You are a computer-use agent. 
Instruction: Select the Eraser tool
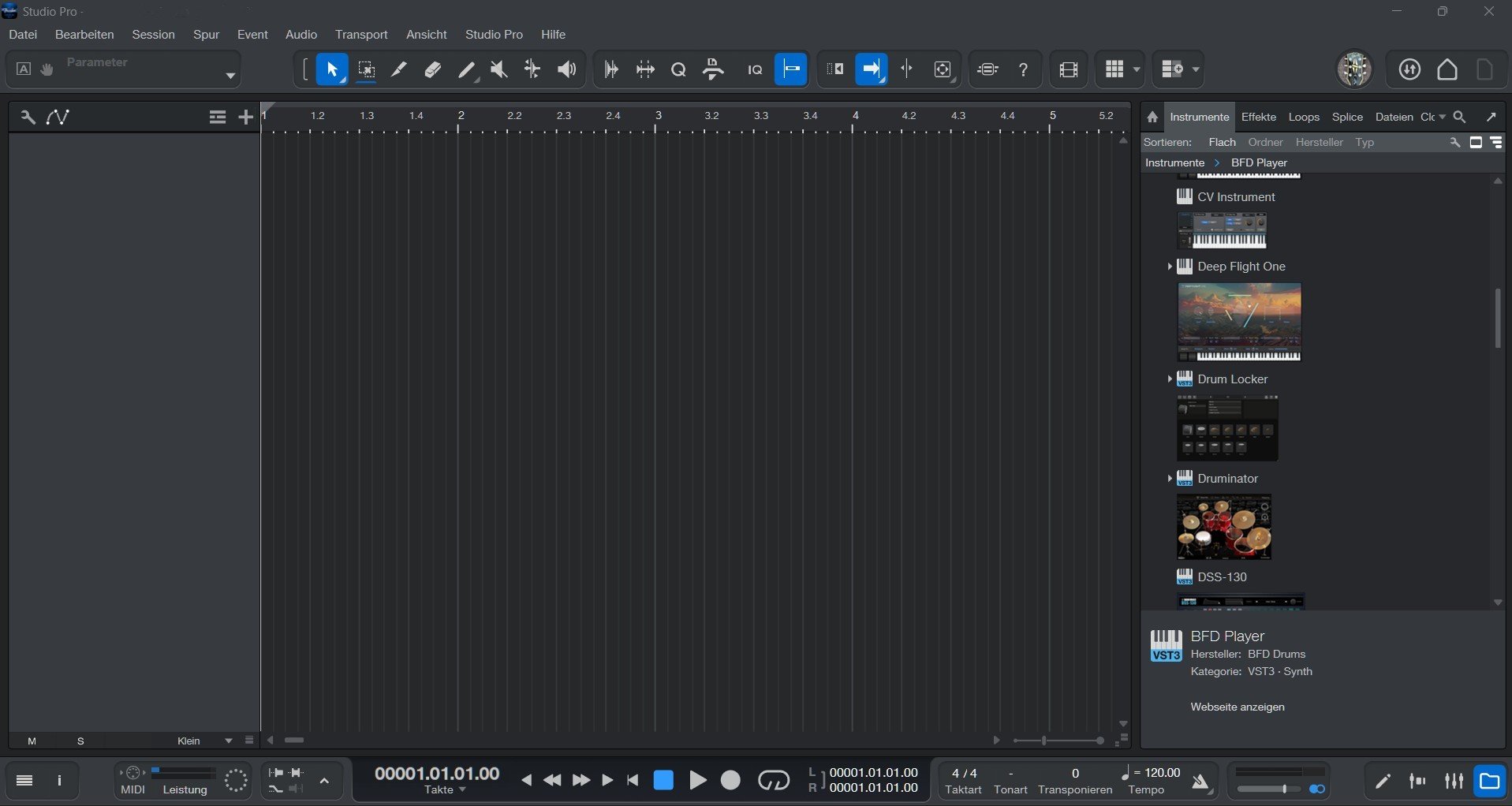[432, 69]
